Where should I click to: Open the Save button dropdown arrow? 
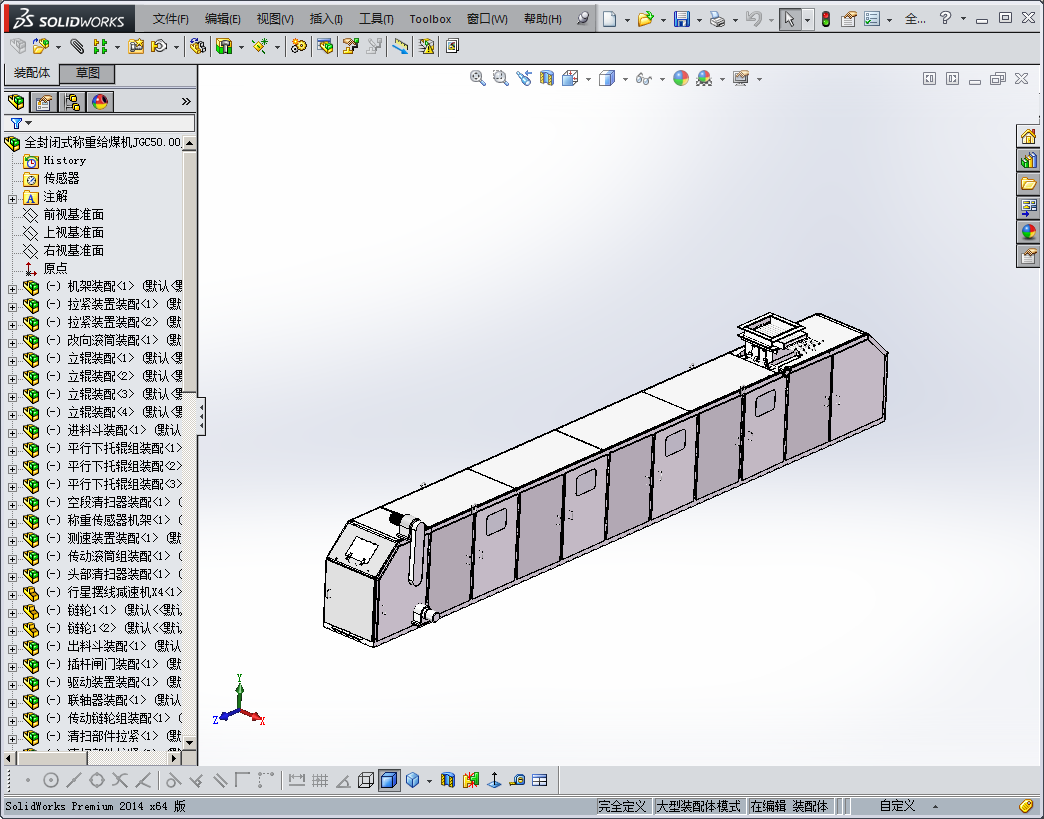click(699, 19)
